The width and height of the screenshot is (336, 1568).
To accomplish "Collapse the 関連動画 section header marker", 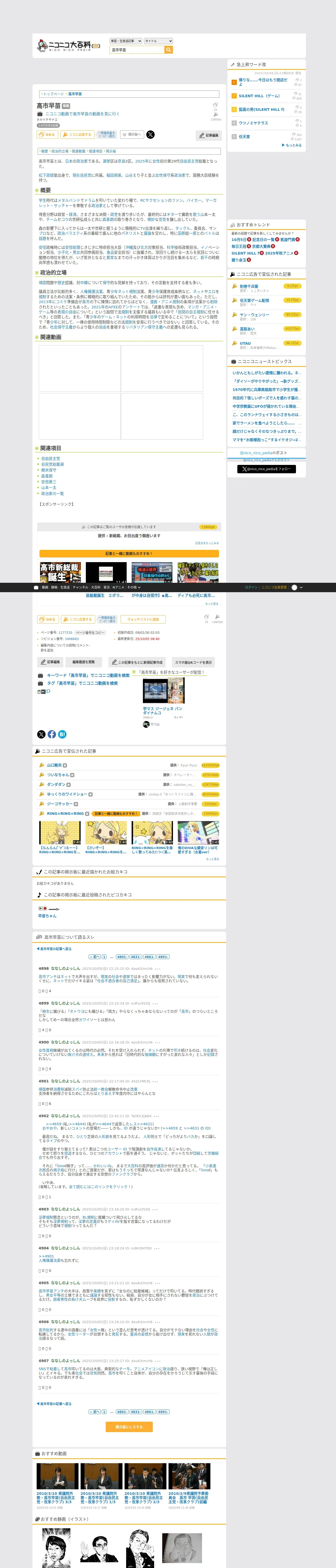I will (37, 337).
